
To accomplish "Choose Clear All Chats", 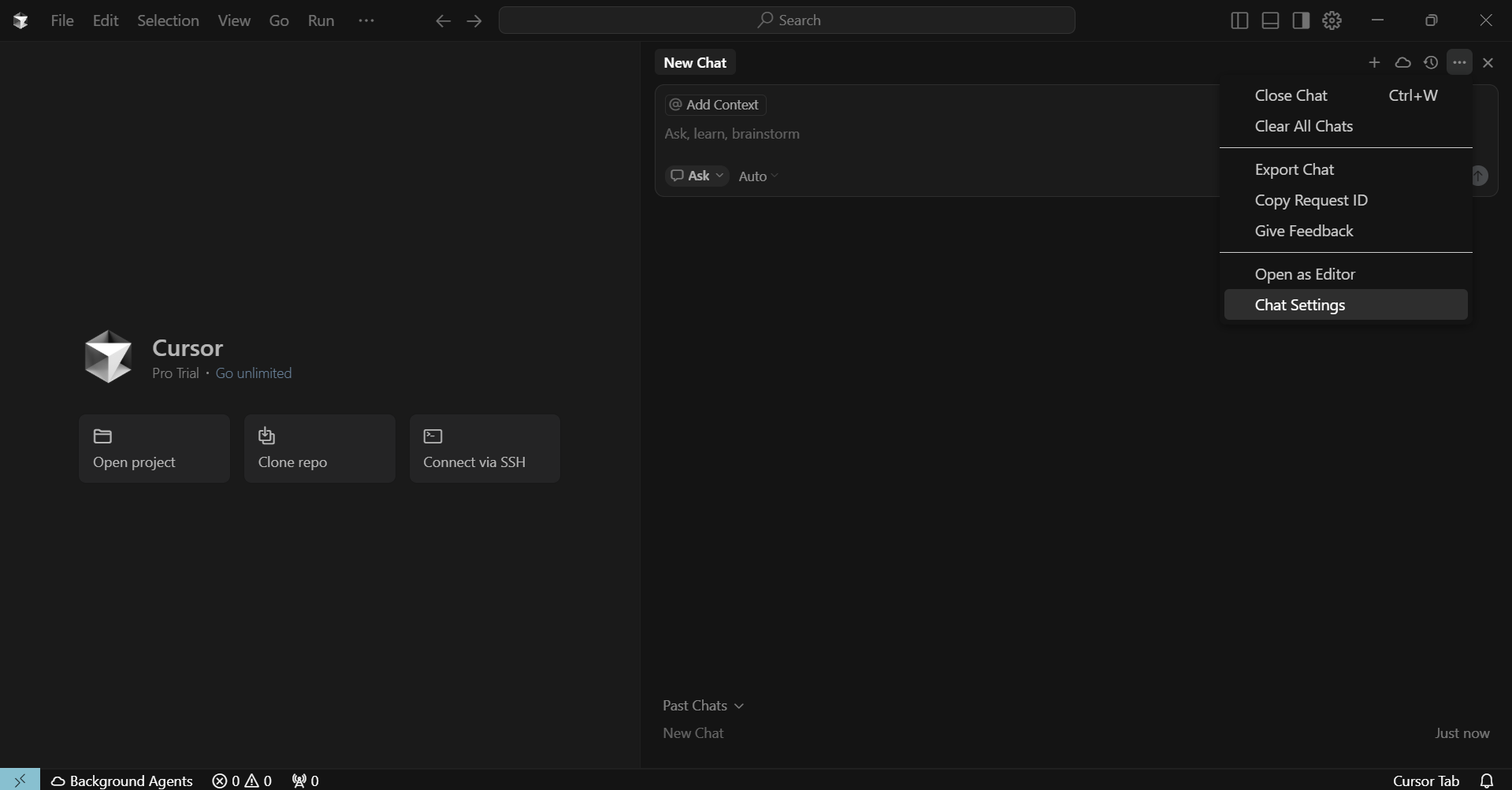I will click(x=1346, y=126).
